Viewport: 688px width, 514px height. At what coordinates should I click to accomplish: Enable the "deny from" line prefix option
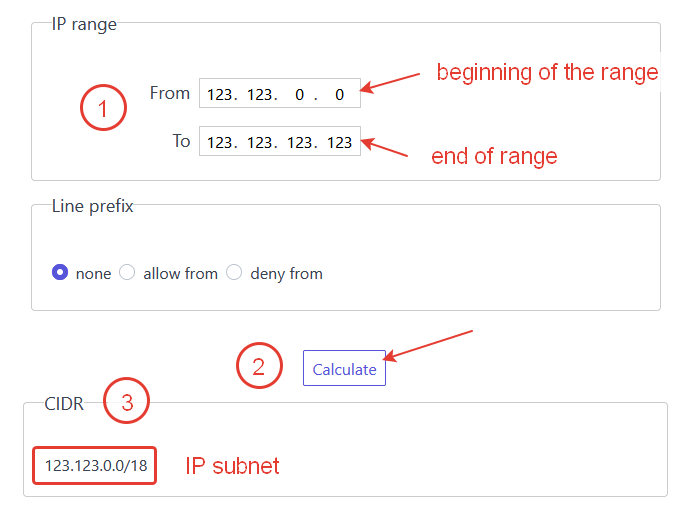click(x=234, y=272)
